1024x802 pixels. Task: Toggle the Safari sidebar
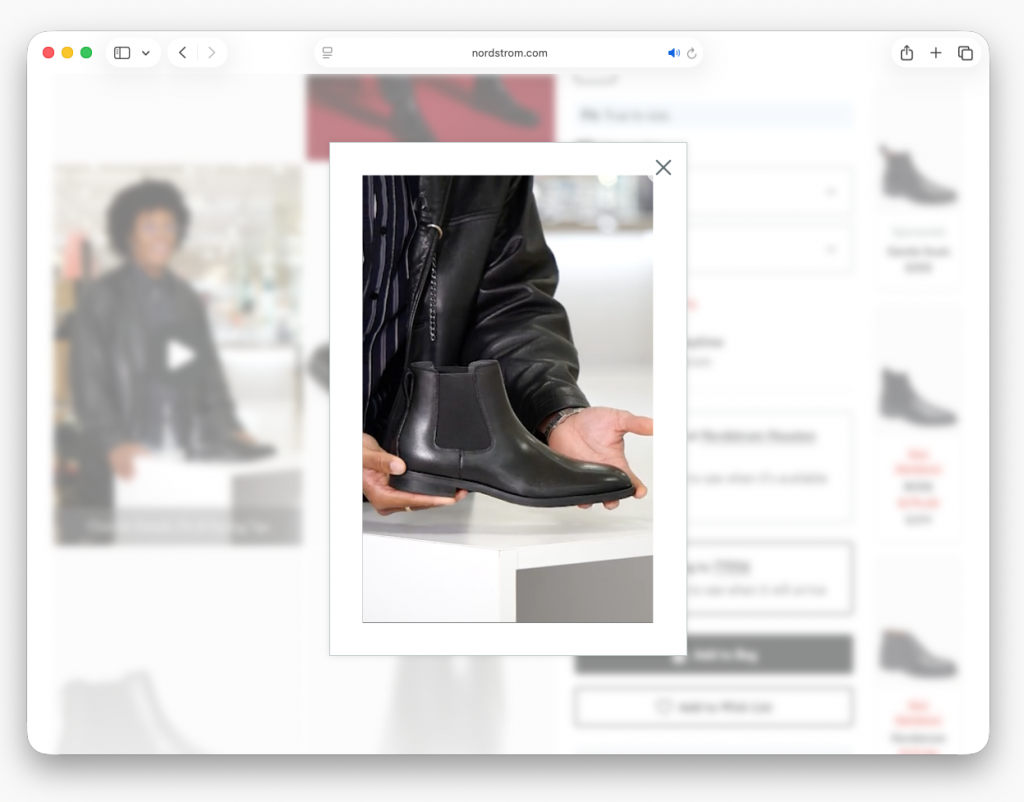click(122, 53)
